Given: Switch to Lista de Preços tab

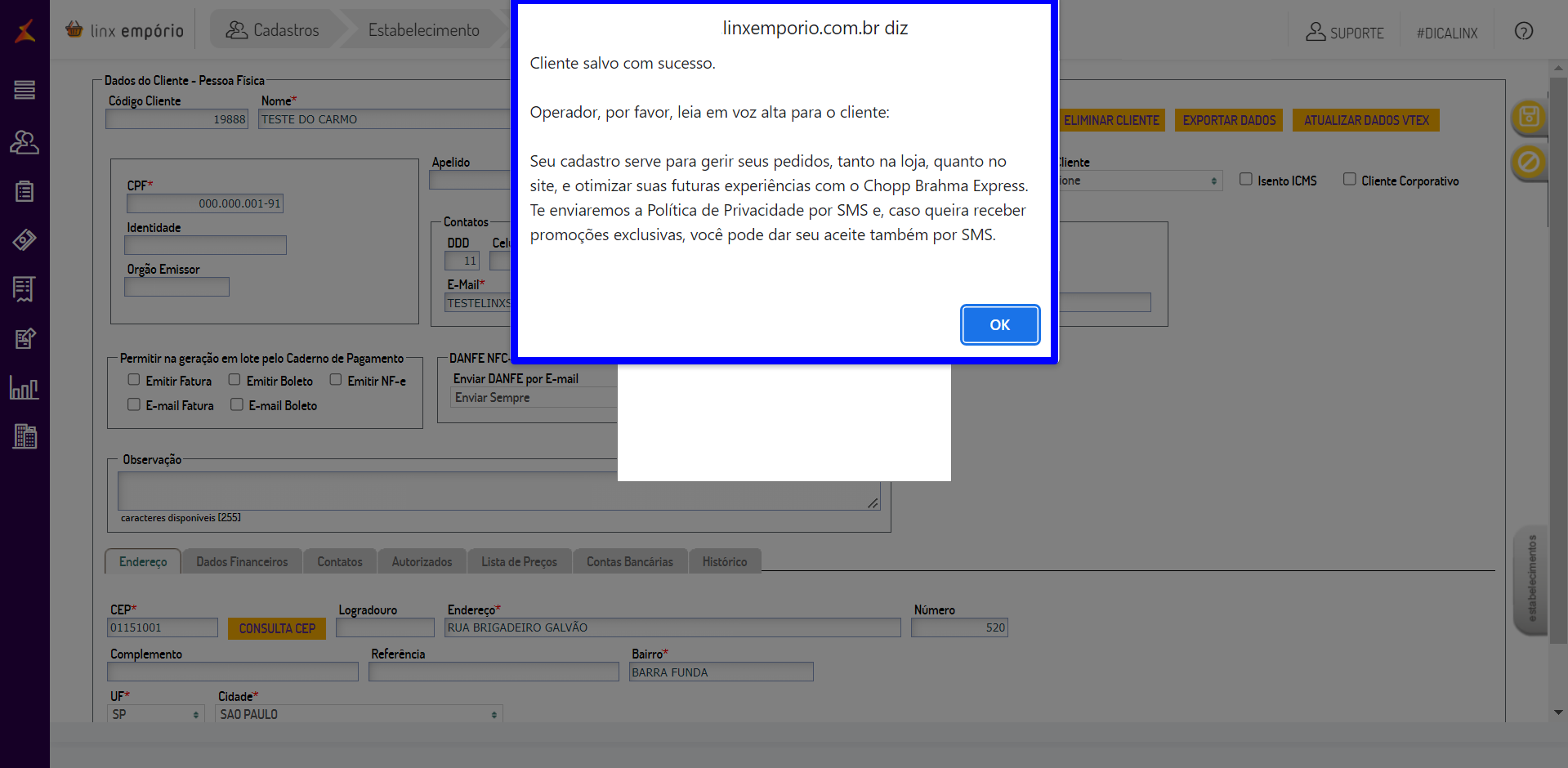Looking at the screenshot, I should click(519, 561).
